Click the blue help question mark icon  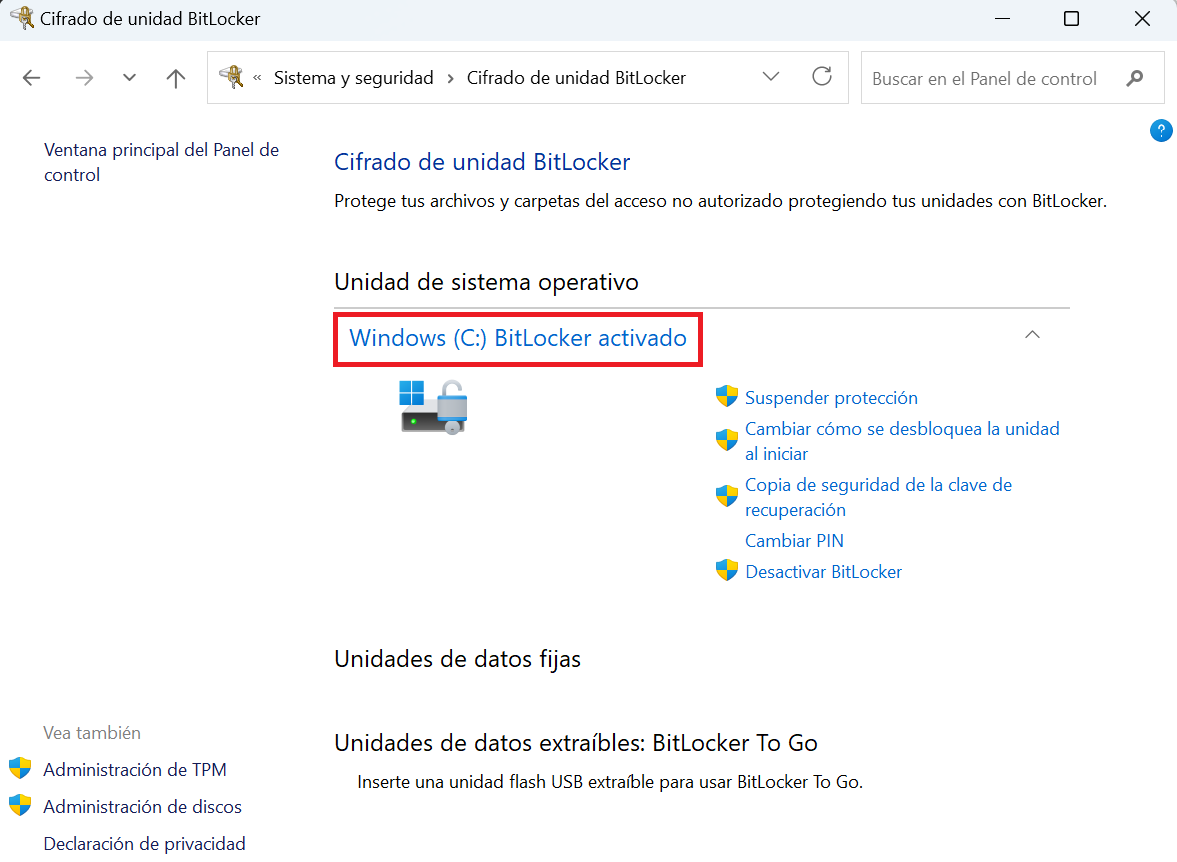1161,130
